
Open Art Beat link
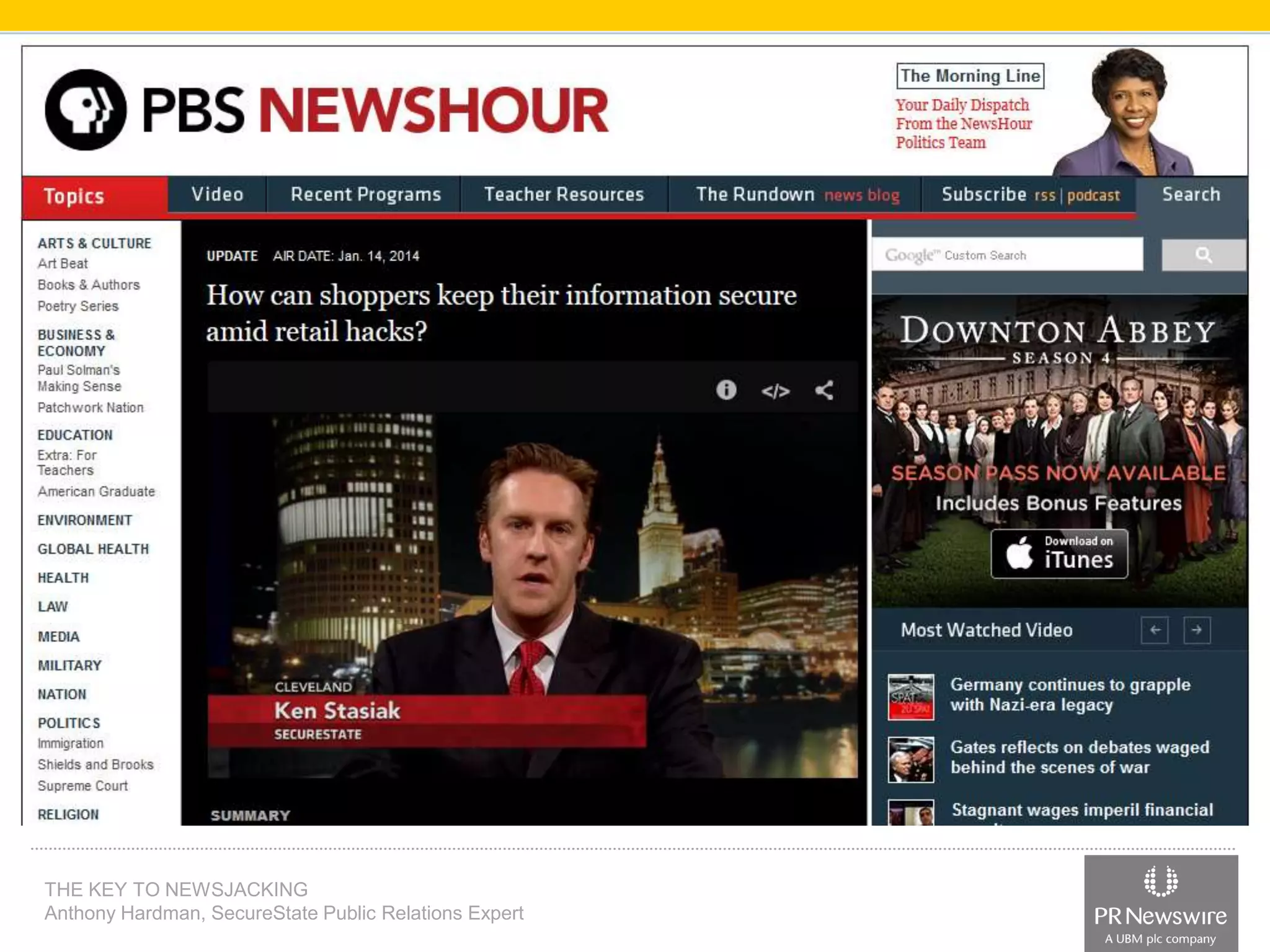point(63,264)
